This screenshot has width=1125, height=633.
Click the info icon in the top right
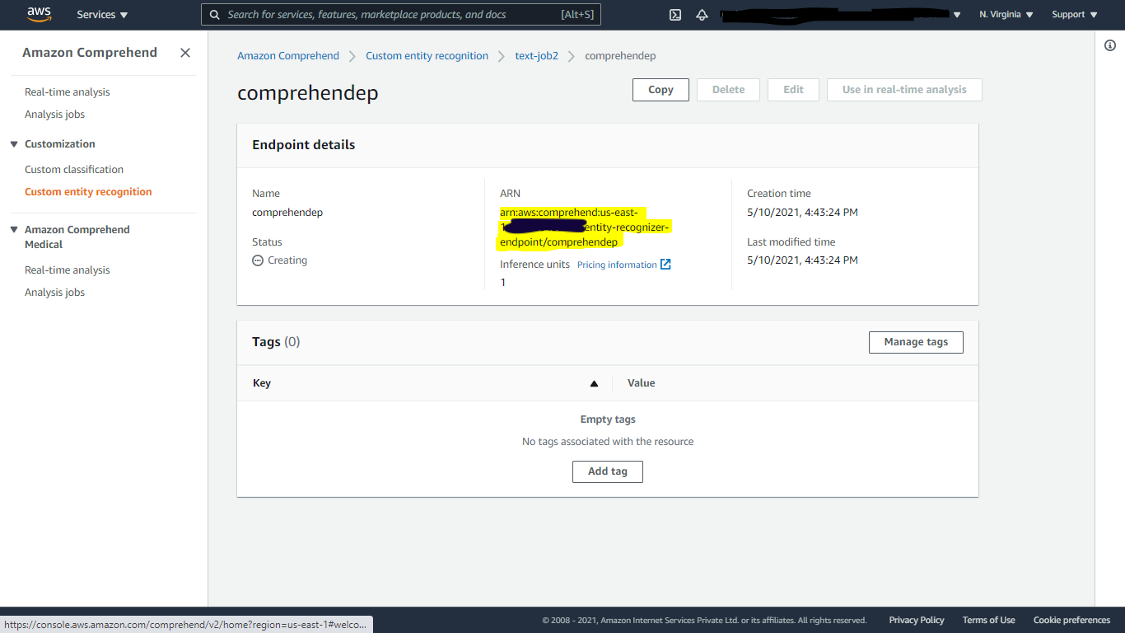[1109, 45]
